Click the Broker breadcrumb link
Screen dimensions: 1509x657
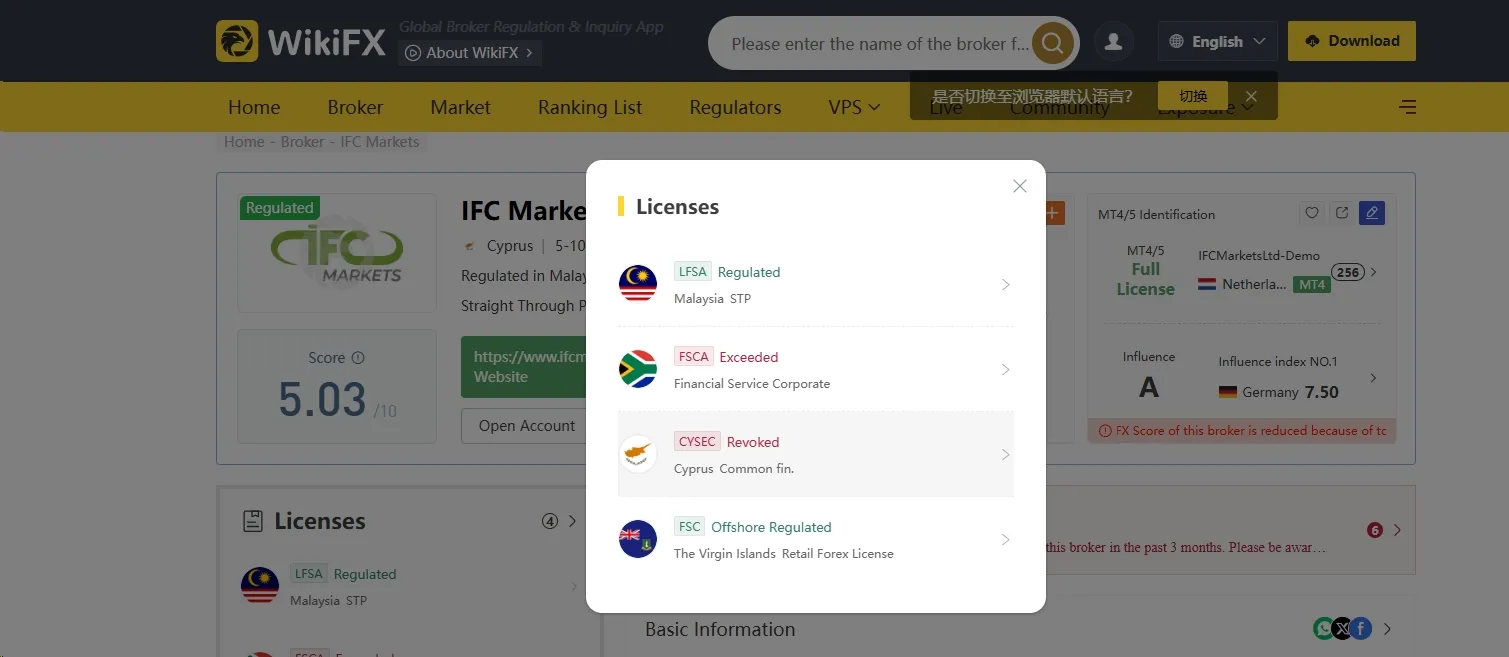(303, 142)
